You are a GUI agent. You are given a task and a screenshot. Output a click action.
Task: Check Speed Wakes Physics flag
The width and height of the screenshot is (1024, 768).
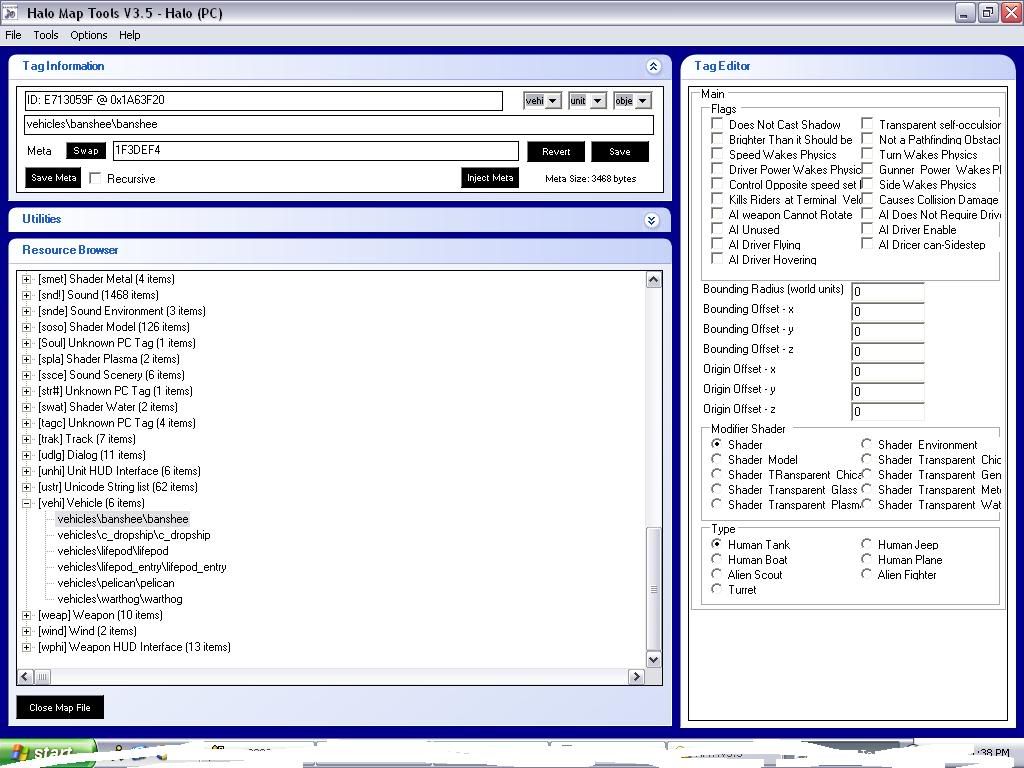[x=717, y=154]
